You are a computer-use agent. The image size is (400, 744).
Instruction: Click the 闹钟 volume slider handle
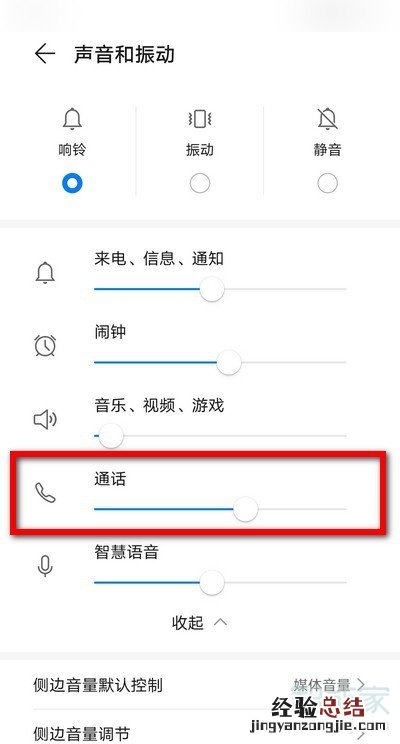click(229, 363)
